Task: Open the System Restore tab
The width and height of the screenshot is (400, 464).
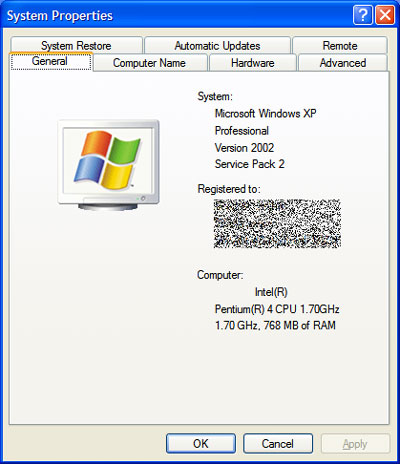Action: (76, 45)
